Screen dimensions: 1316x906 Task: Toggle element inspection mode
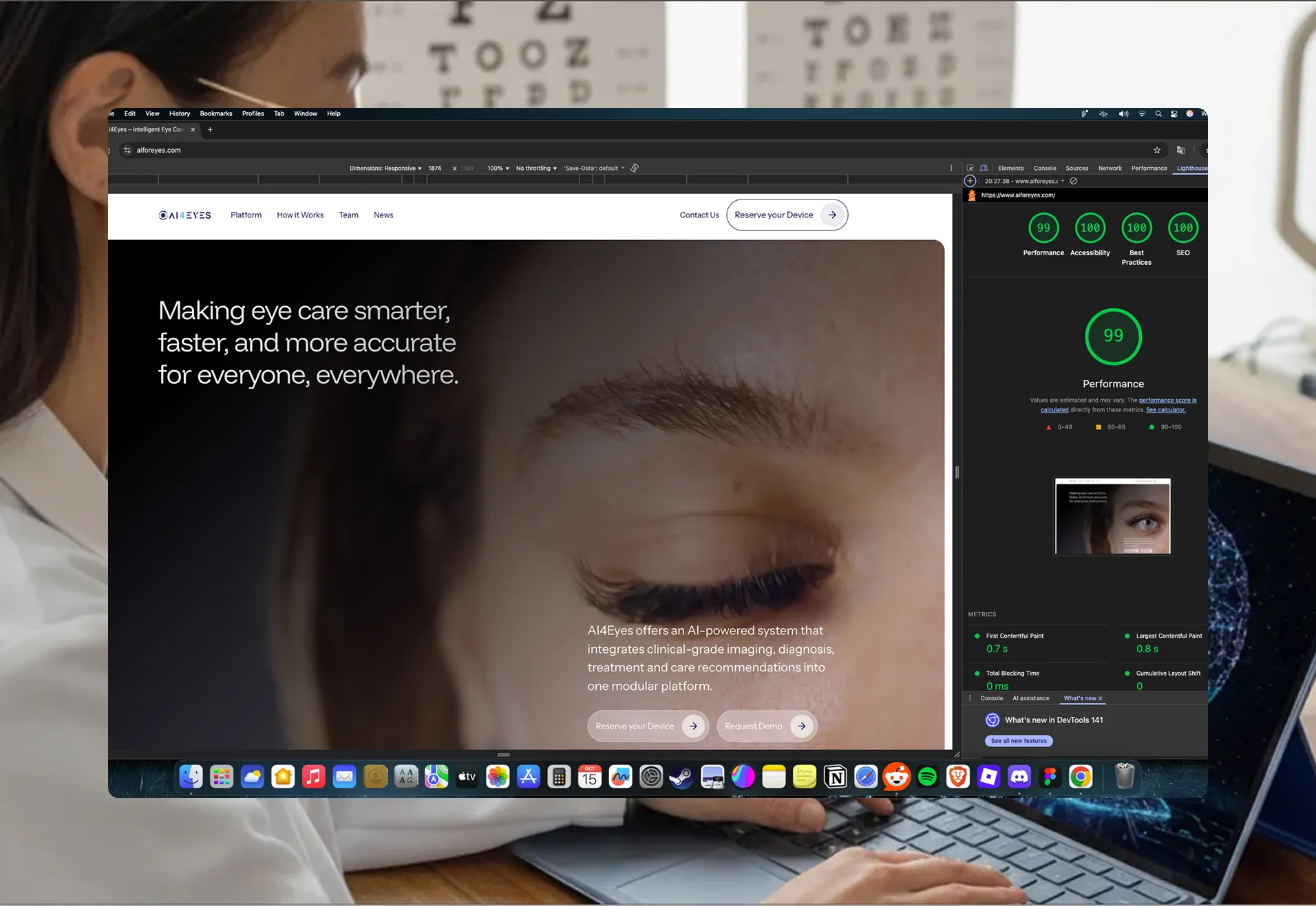pyautogui.click(x=969, y=168)
